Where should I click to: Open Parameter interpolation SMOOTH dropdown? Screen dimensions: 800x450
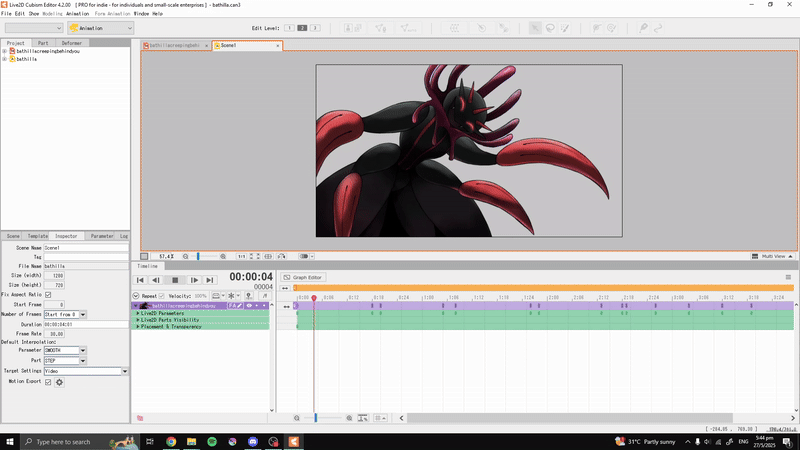point(83,351)
